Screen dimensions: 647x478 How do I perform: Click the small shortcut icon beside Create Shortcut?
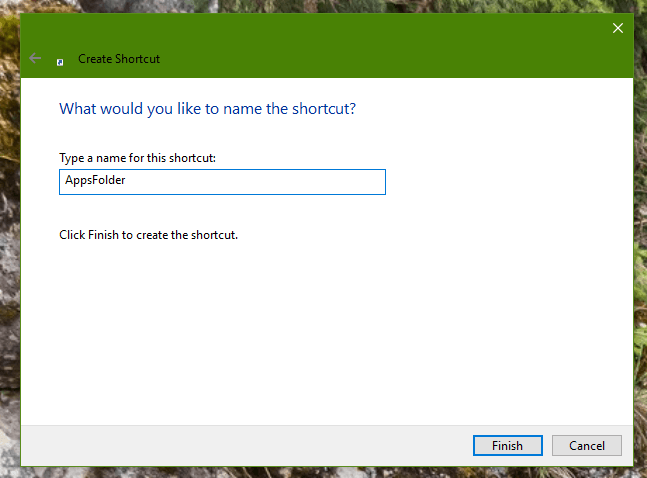click(60, 62)
